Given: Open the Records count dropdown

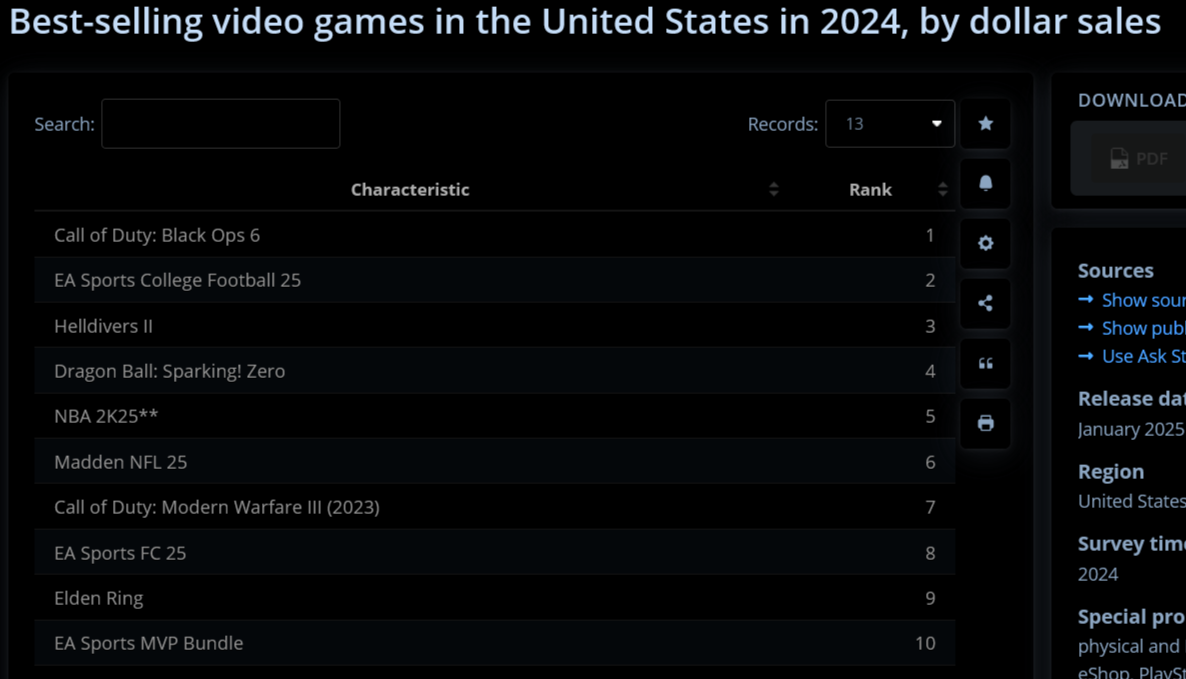Looking at the screenshot, I should pos(890,123).
